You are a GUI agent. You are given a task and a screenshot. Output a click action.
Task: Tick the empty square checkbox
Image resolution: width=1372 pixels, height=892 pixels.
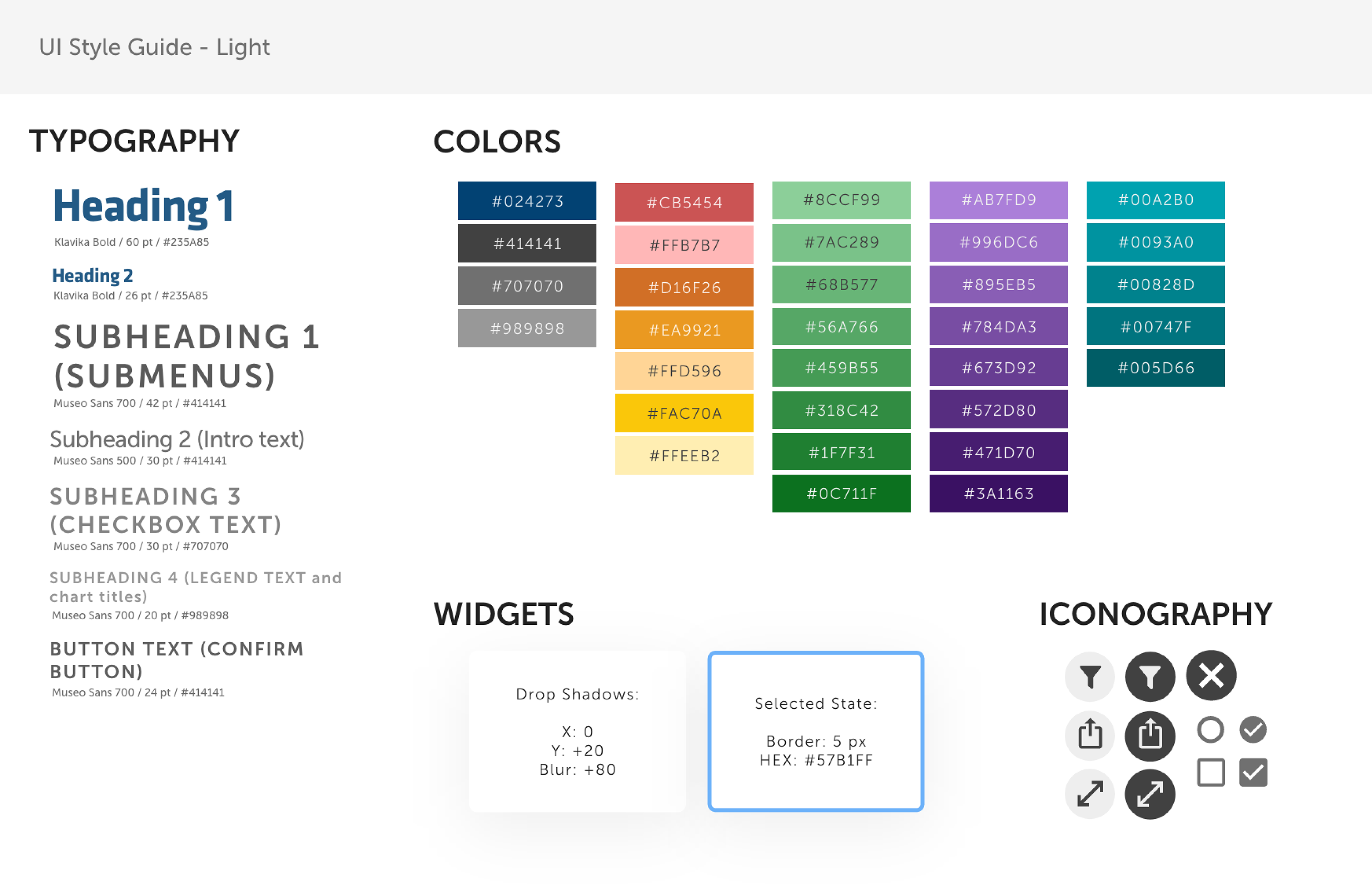click(1211, 773)
